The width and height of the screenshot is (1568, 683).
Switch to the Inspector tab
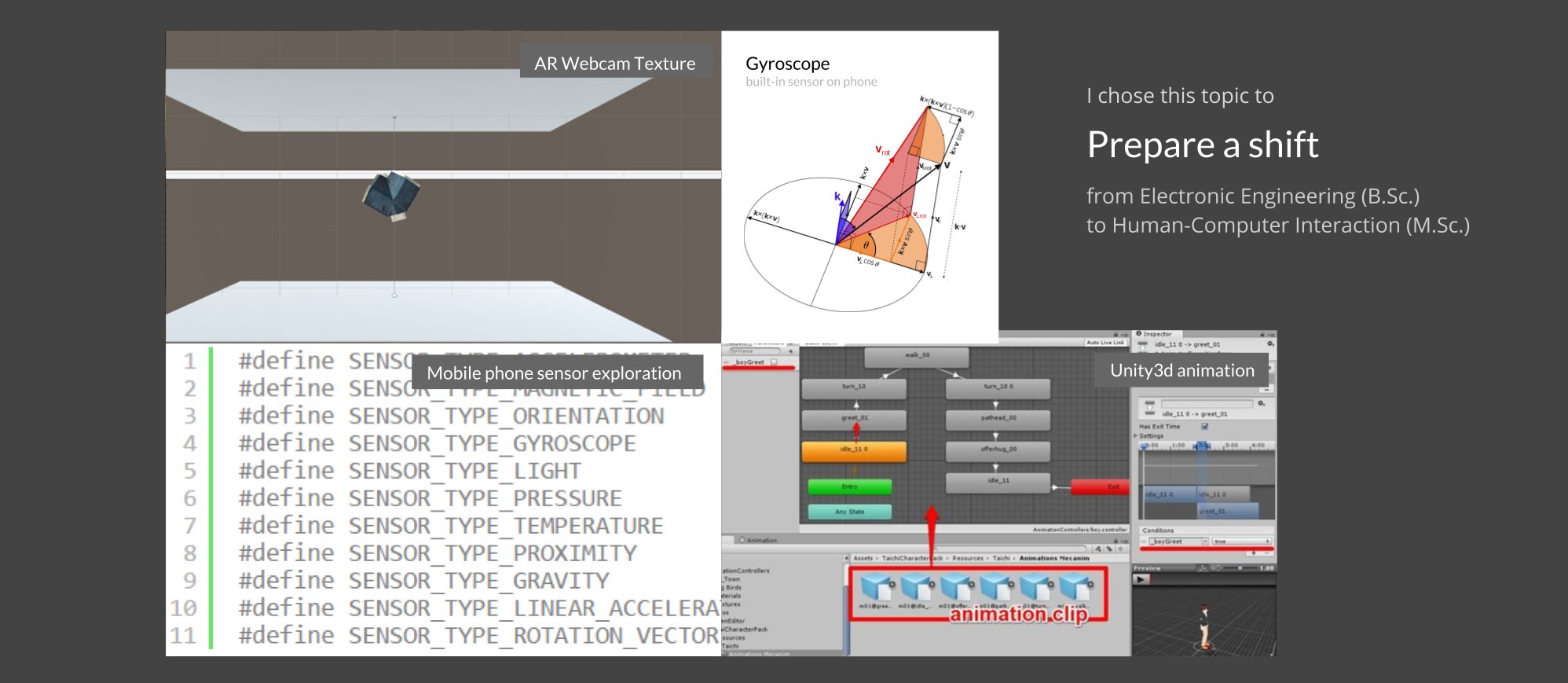[1155, 334]
